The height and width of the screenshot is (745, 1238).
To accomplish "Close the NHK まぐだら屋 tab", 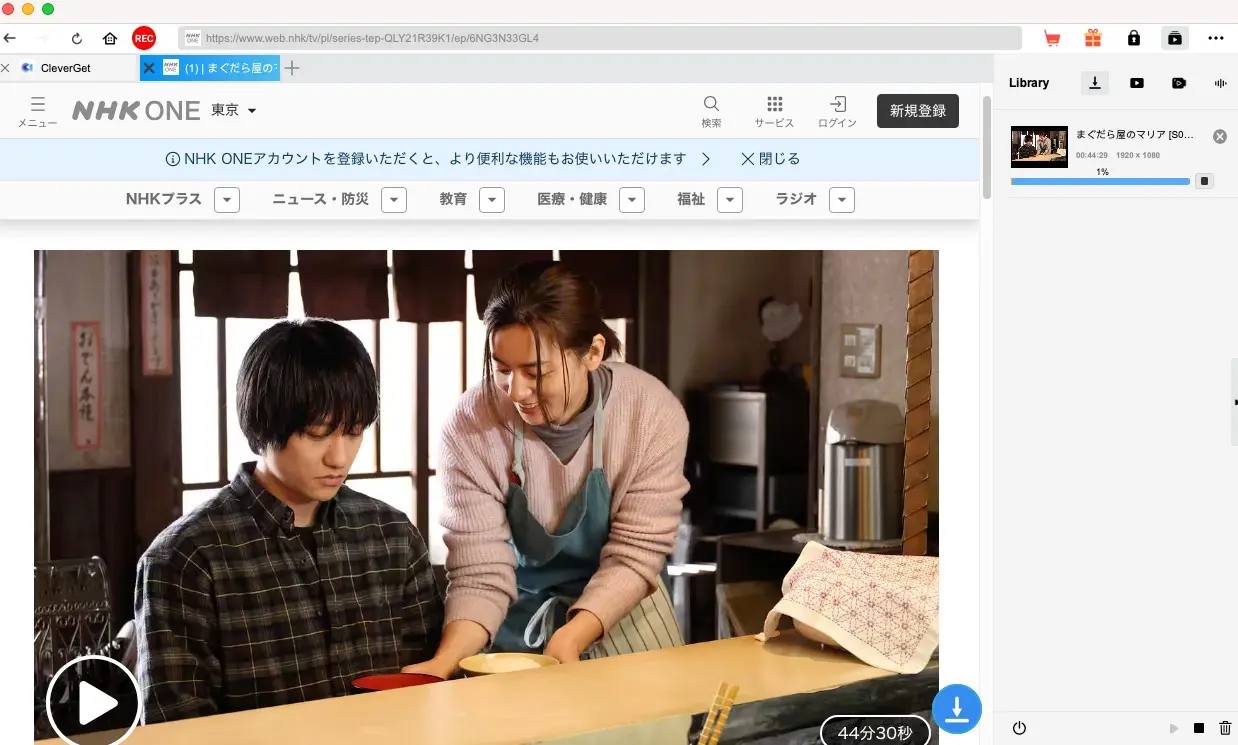I will point(149,68).
